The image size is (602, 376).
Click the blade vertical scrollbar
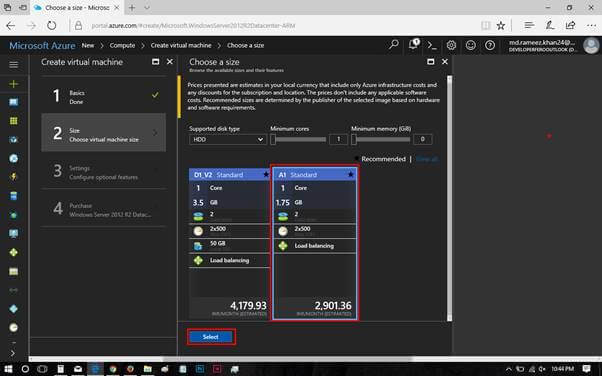pos(449,198)
